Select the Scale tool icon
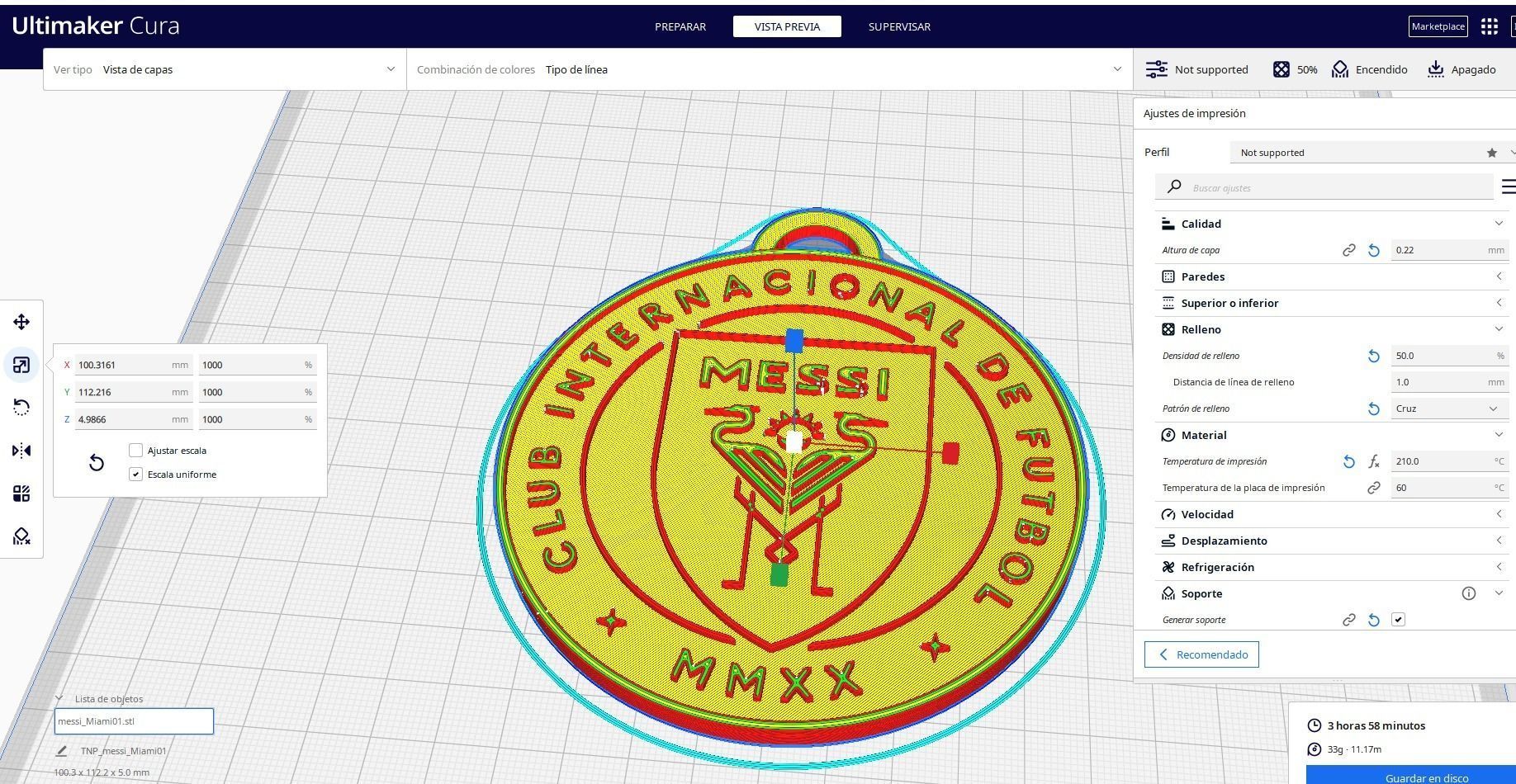The height and width of the screenshot is (784, 1516). click(21, 365)
